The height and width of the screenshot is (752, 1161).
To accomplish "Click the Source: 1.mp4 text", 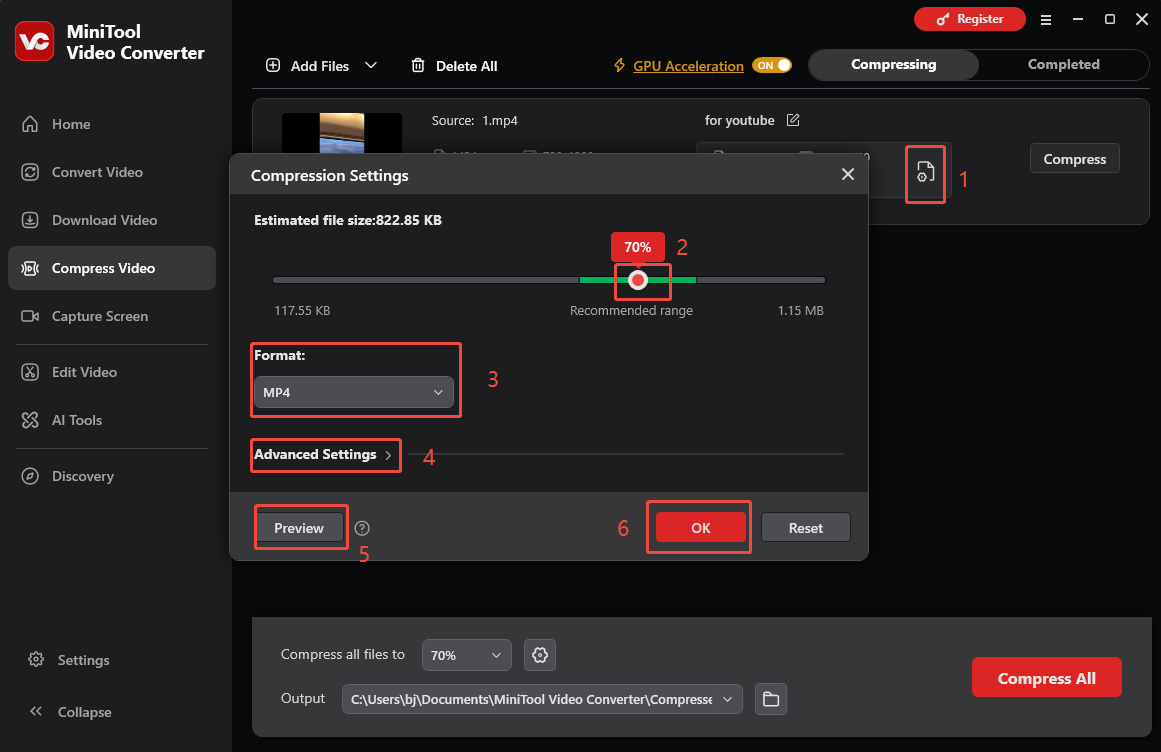I will pos(475,121).
